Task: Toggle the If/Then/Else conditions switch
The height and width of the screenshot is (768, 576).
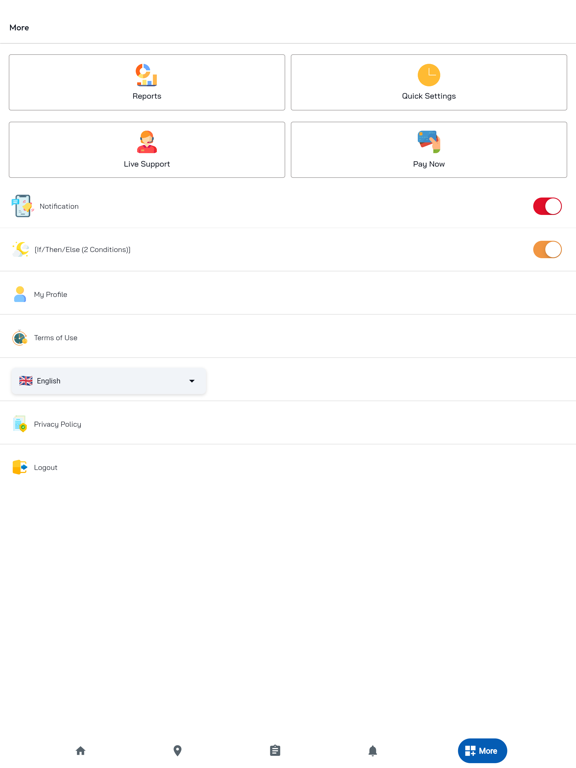Action: [547, 249]
